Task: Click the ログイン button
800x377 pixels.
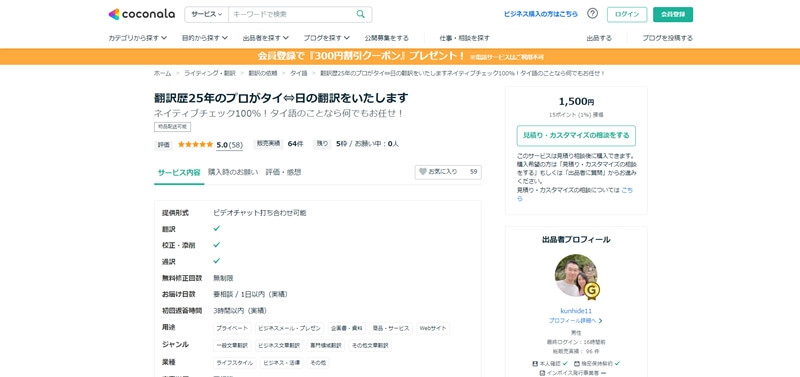Action: click(x=627, y=14)
